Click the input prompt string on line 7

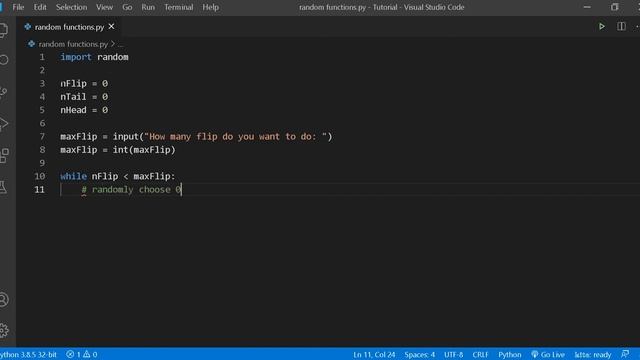point(236,137)
